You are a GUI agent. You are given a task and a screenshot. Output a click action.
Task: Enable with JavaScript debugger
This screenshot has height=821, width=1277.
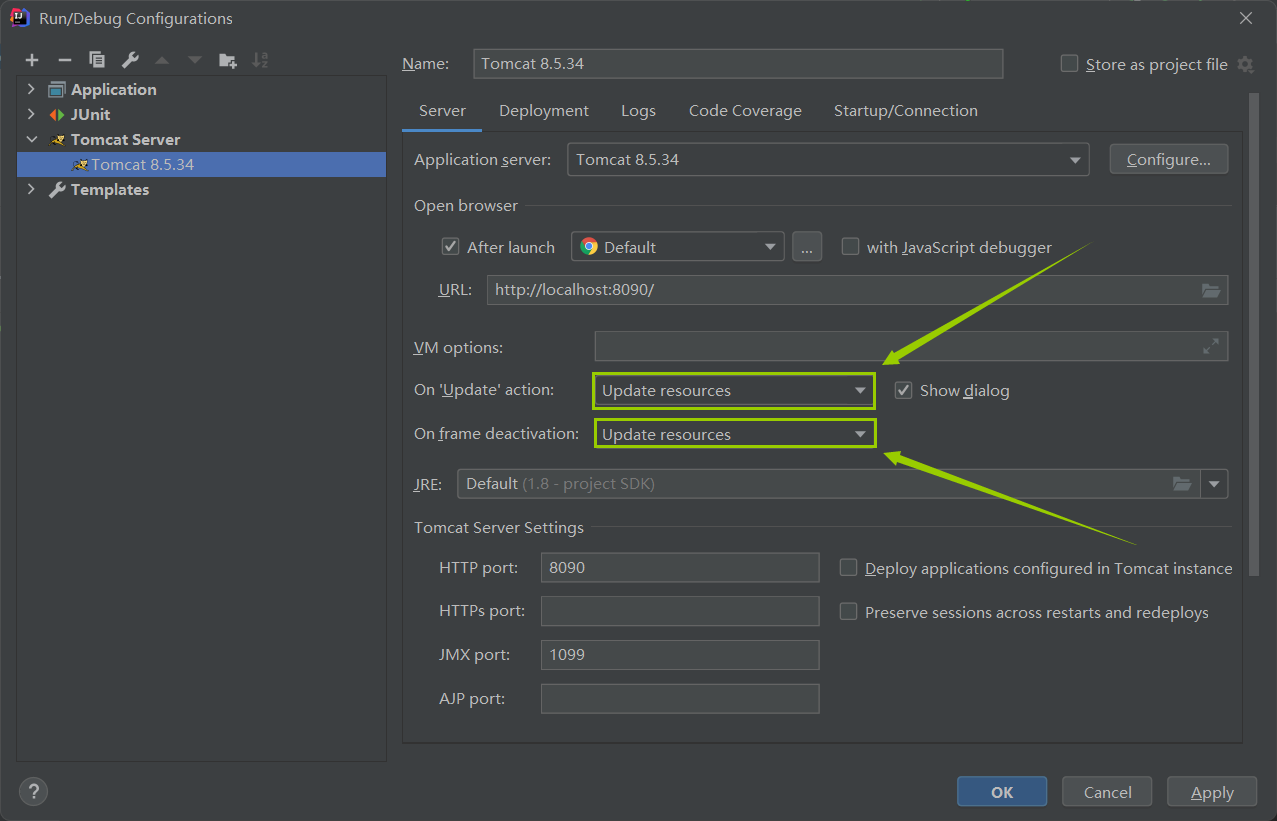pos(850,246)
